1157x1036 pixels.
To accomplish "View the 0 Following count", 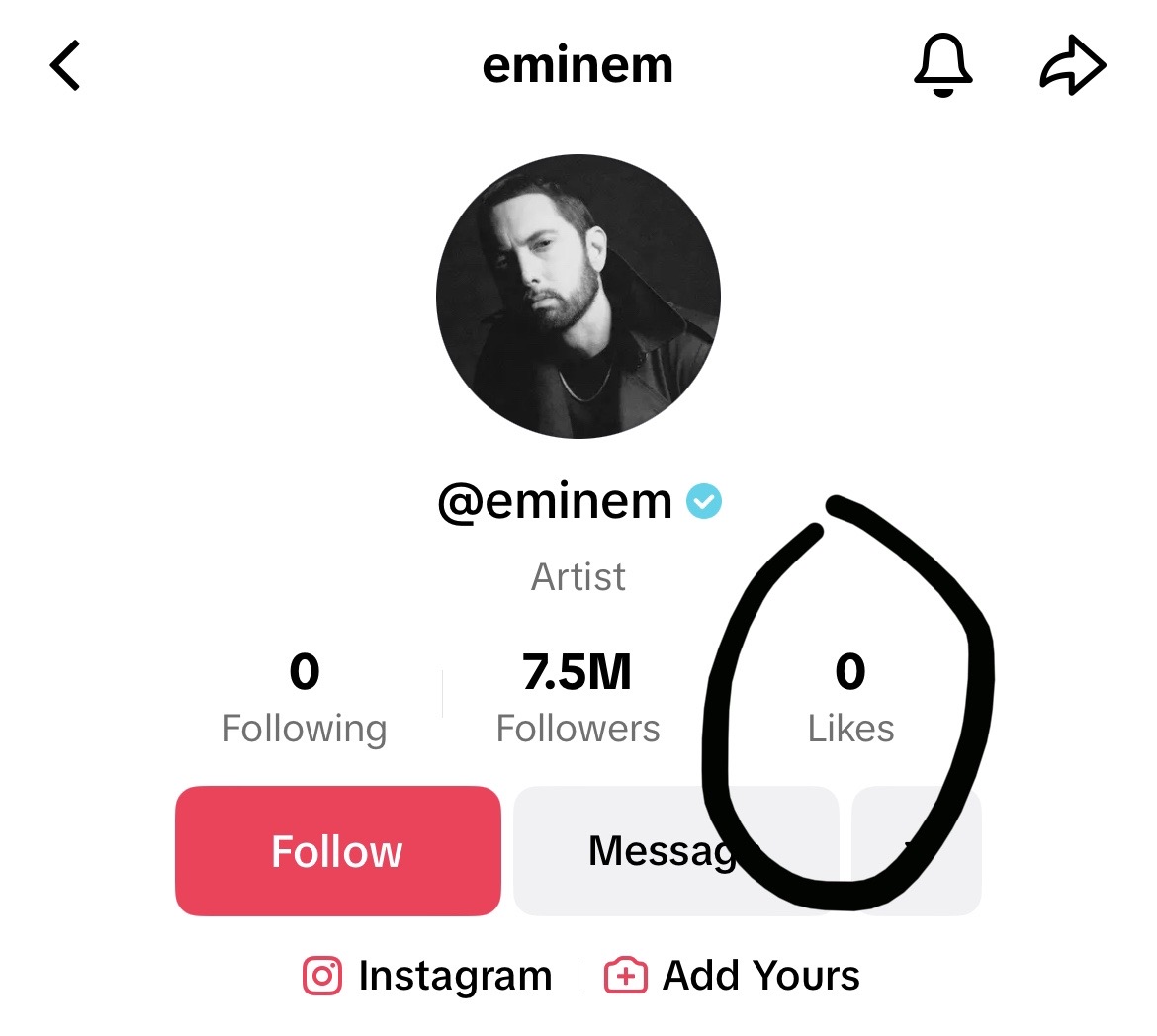I will click(305, 672).
